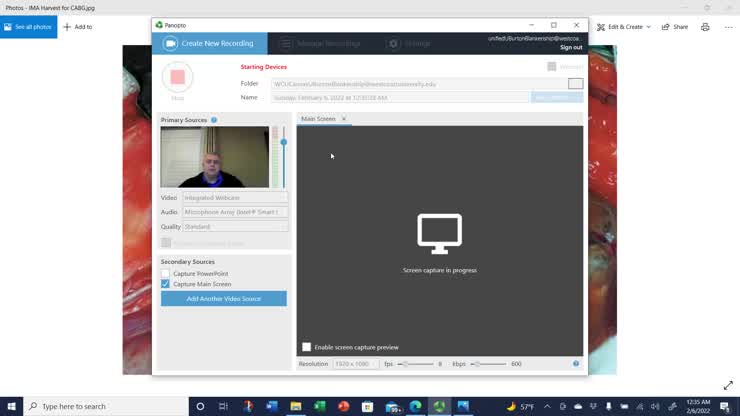Open the Audio microphone dropdown
Screen dimensions: 740x416
point(235,212)
